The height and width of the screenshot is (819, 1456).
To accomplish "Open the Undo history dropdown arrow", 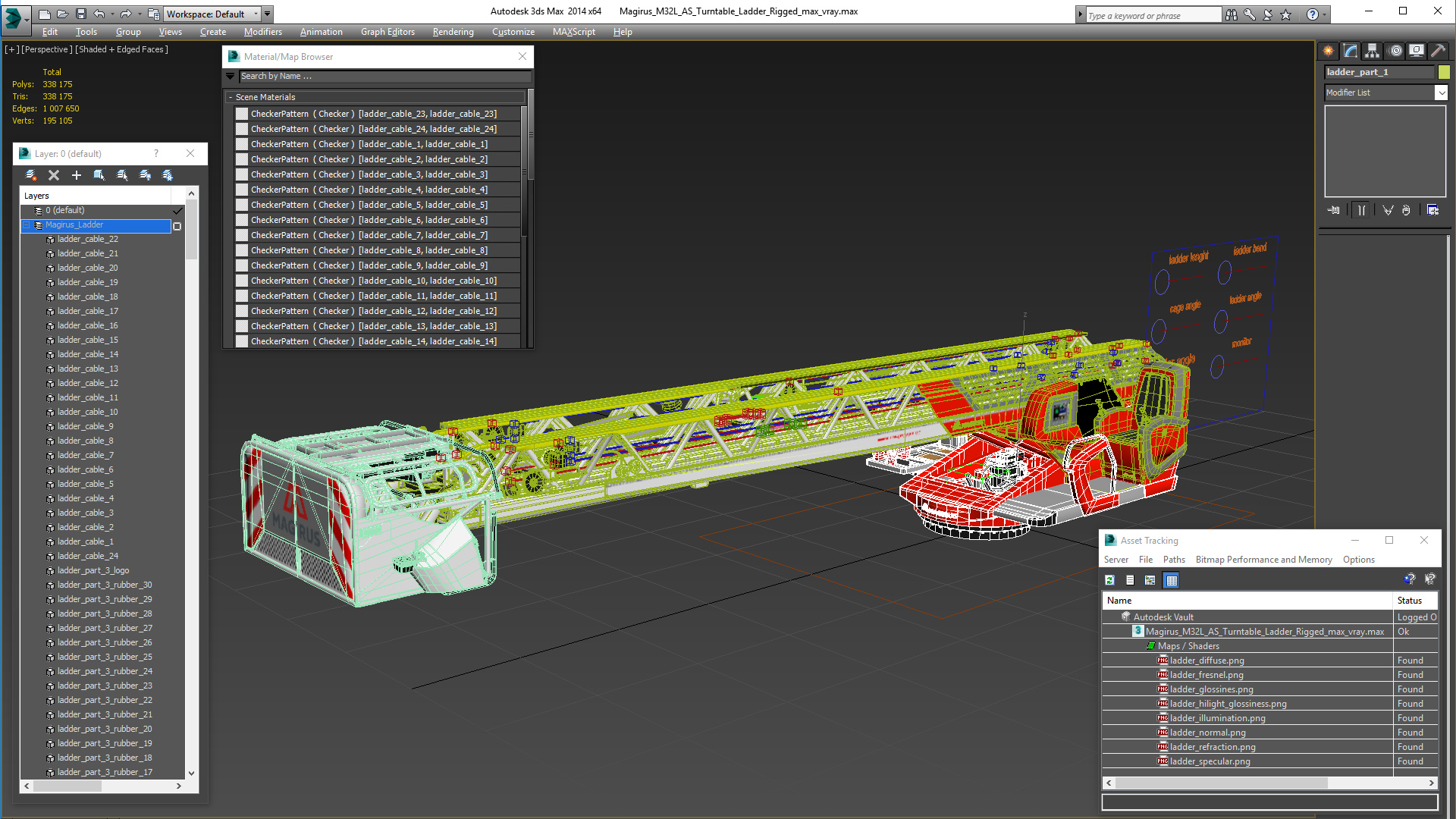I will (x=111, y=14).
